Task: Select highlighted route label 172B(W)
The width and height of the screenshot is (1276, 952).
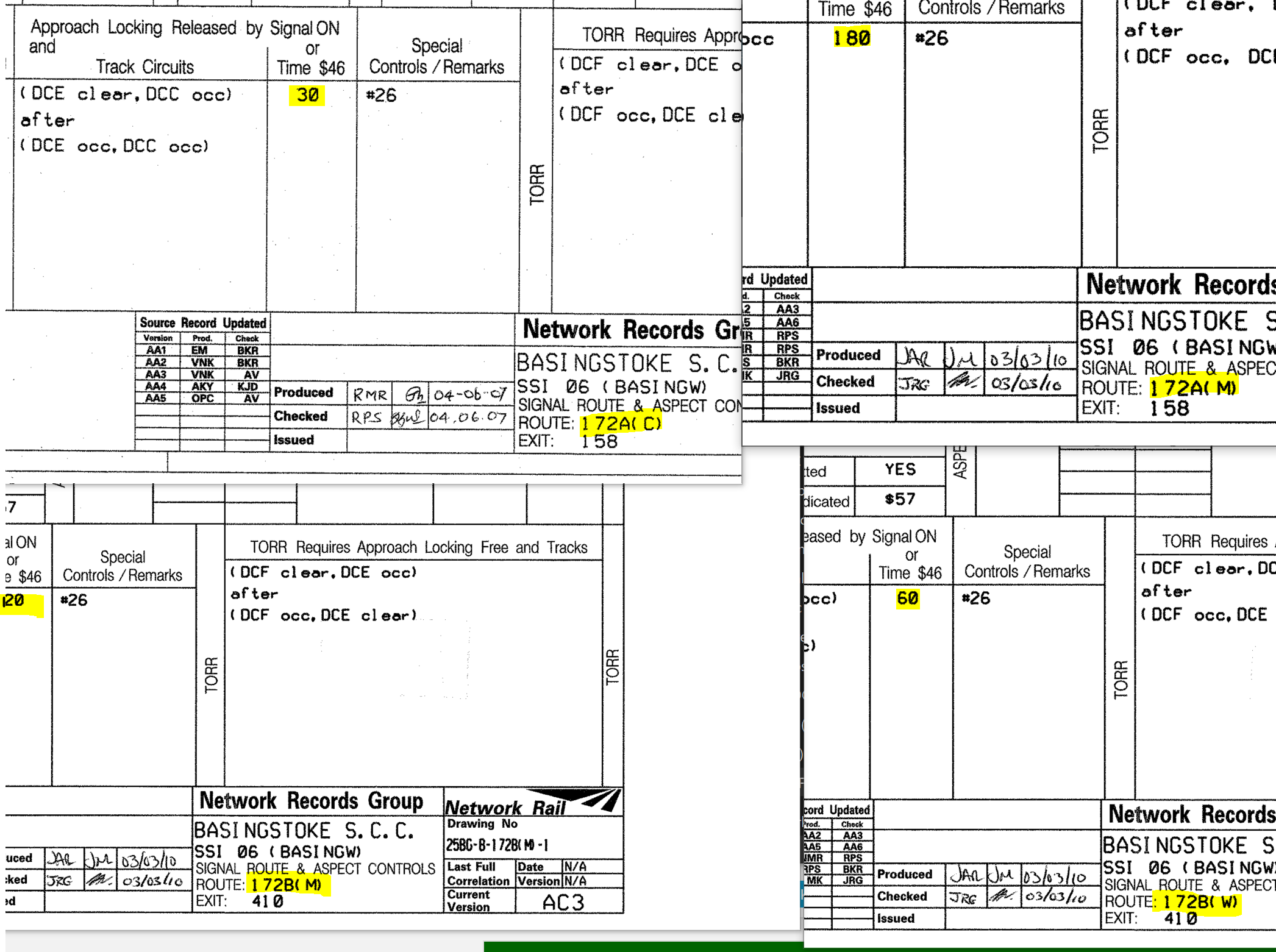Action: click(x=1200, y=901)
